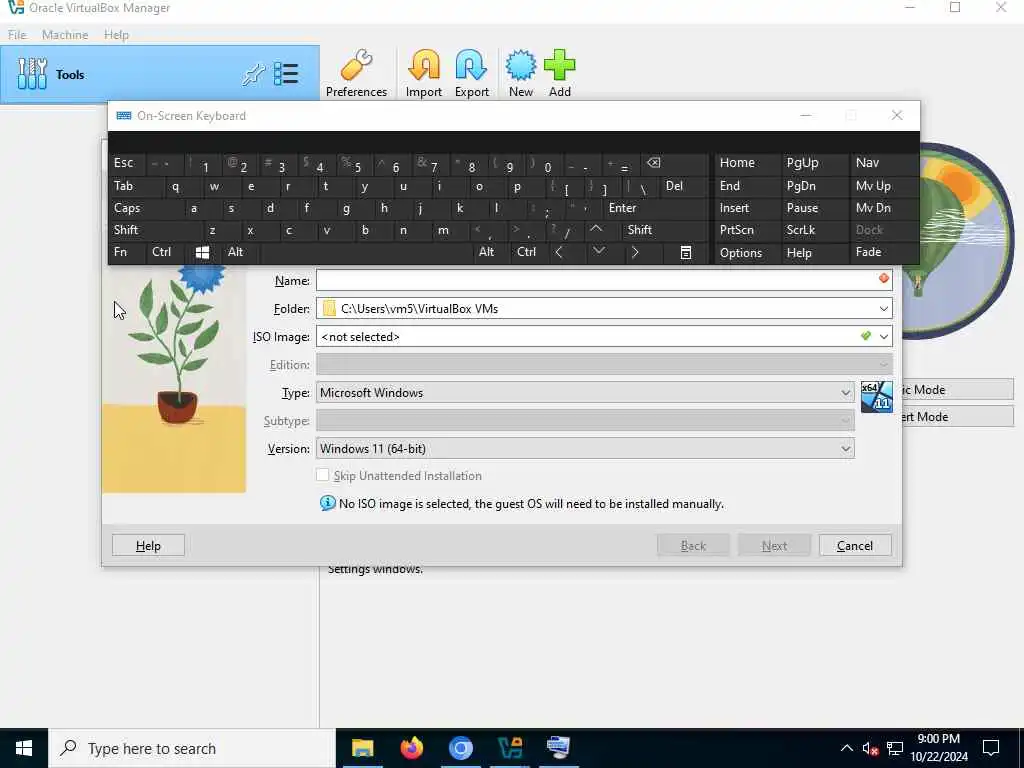Click the Next button

pos(774,545)
